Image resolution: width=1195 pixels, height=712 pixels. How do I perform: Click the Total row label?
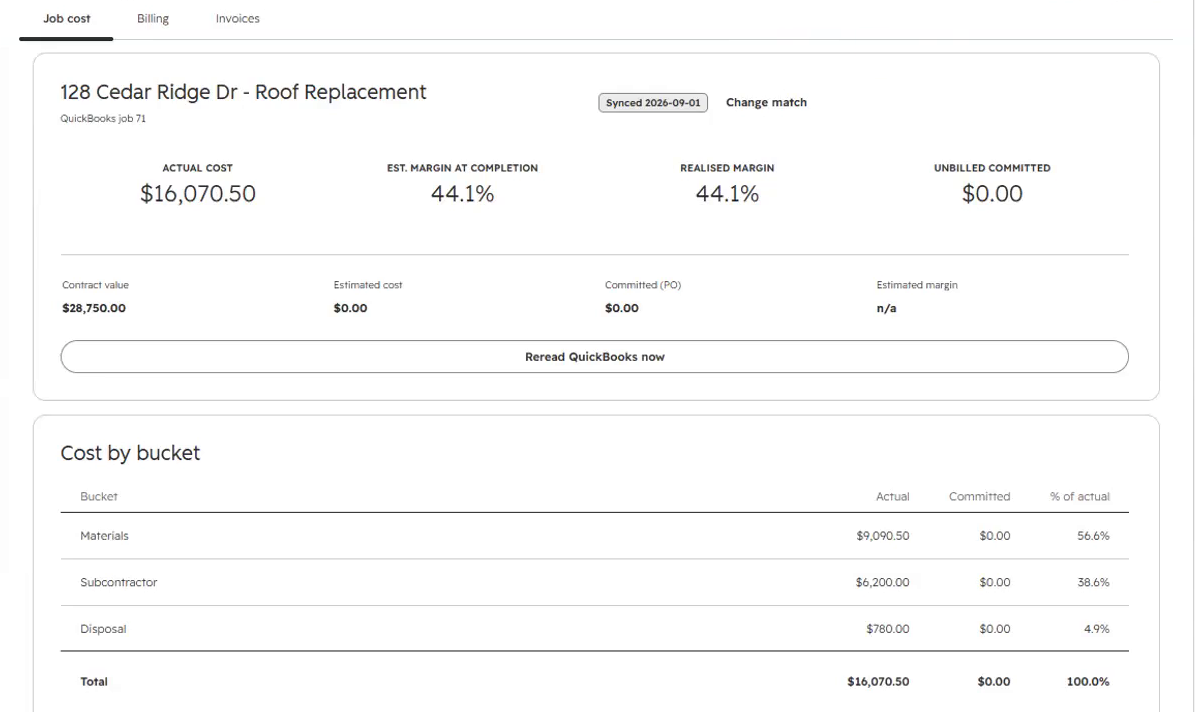pos(94,682)
